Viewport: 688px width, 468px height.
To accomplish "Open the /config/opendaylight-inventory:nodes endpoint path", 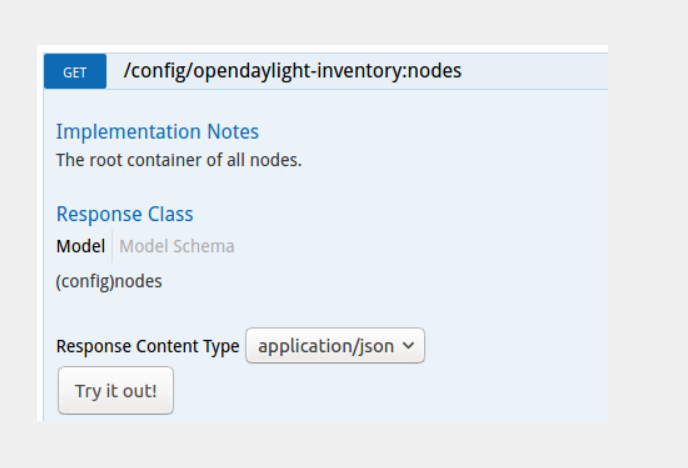I will 292,71.
